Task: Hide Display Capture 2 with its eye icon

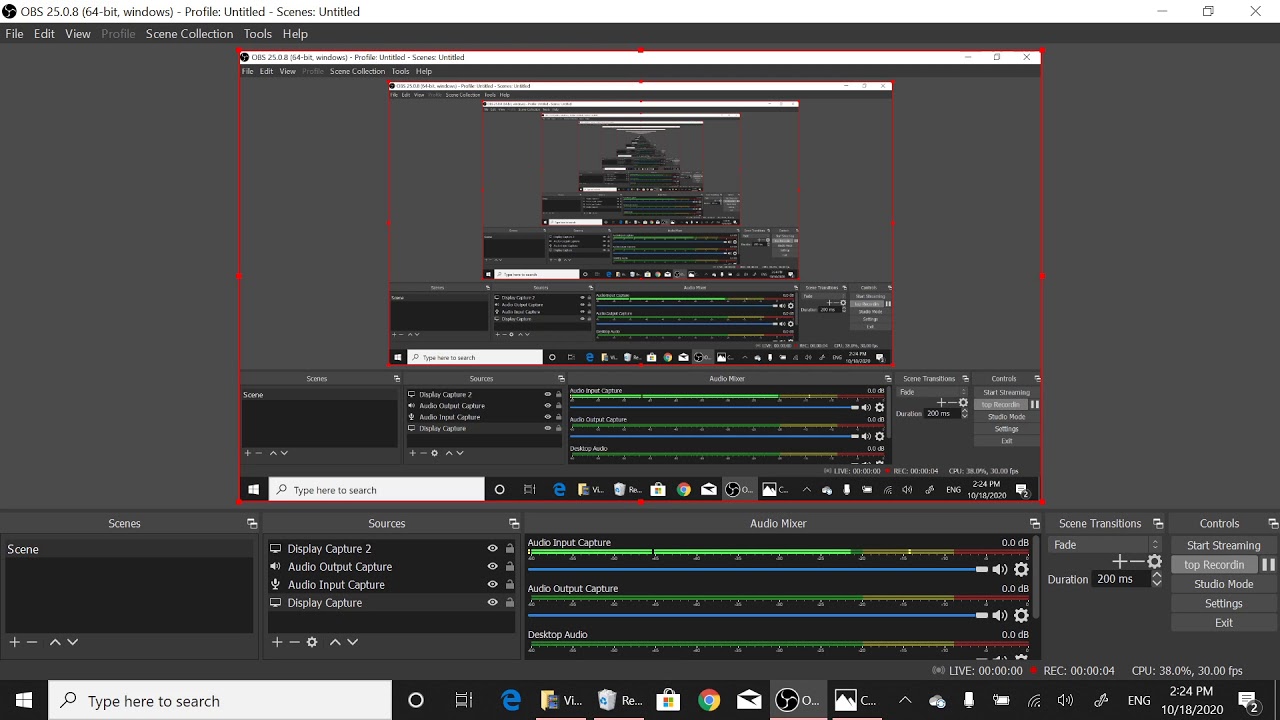Action: click(492, 549)
